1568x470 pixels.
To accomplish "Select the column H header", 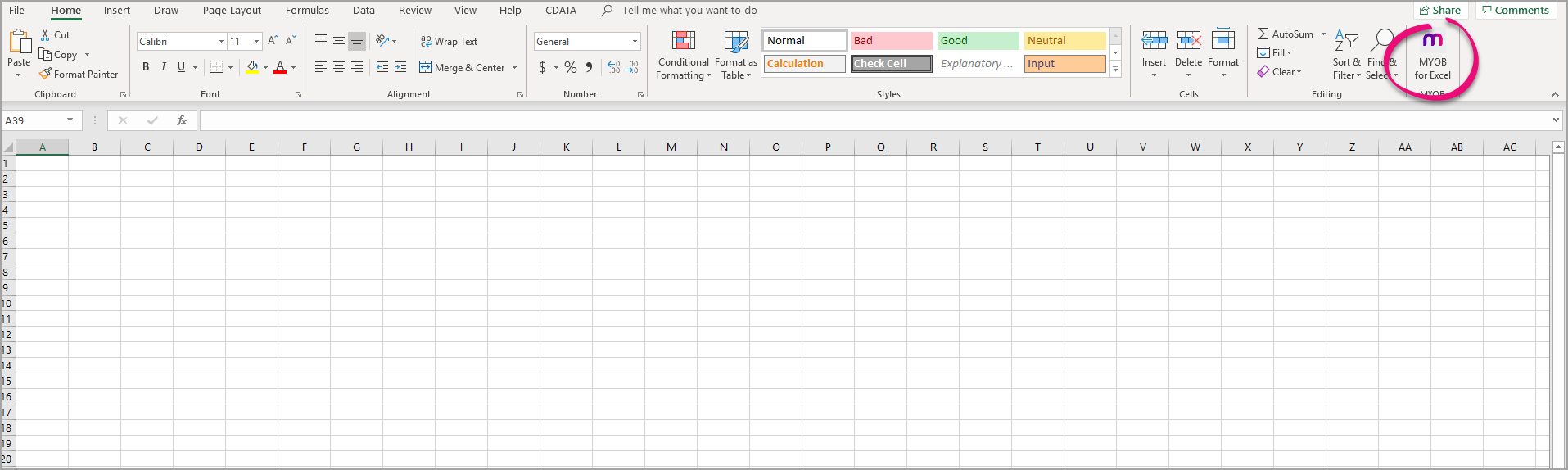I will click(x=409, y=147).
